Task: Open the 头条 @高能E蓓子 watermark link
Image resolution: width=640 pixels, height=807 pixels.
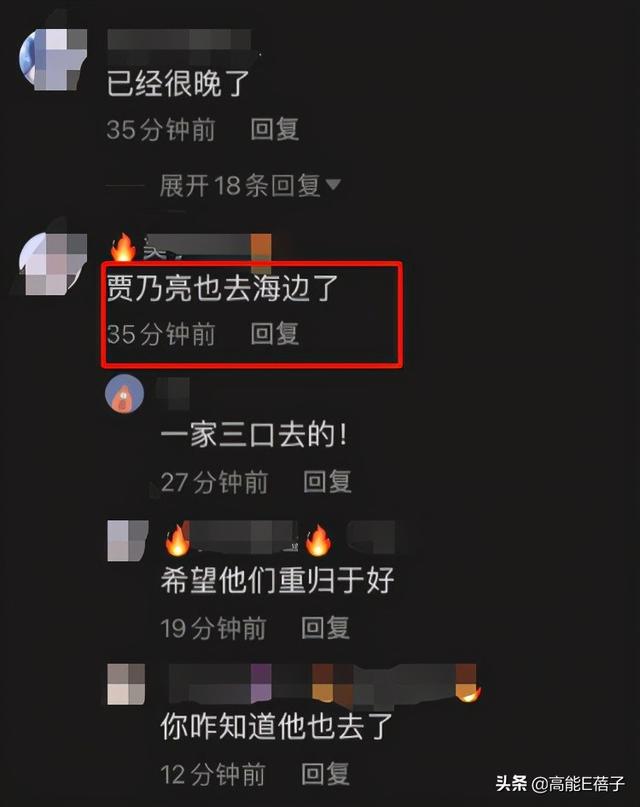Action: [560, 784]
